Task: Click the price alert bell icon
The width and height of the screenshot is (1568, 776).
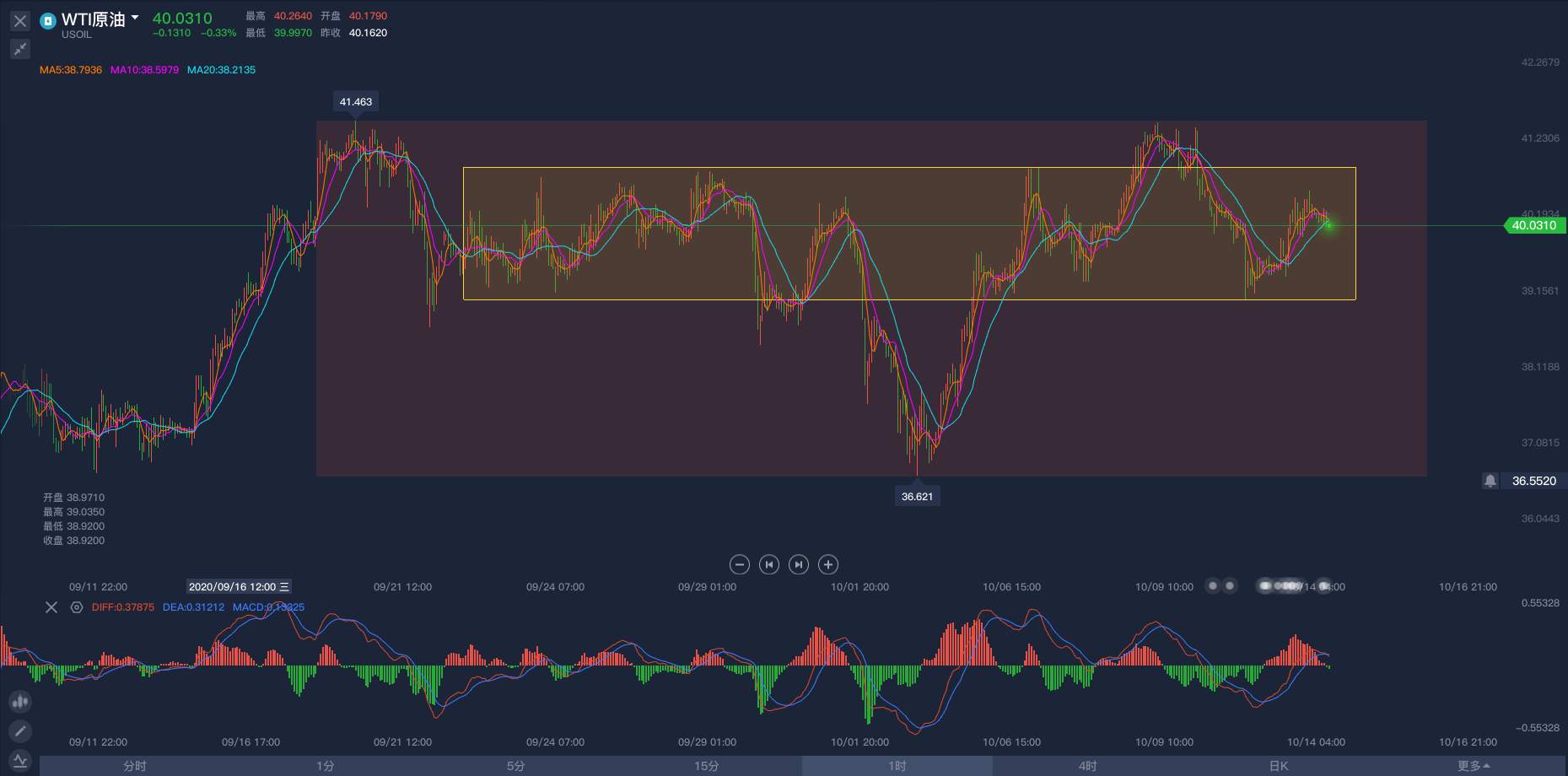Action: pos(1490,481)
